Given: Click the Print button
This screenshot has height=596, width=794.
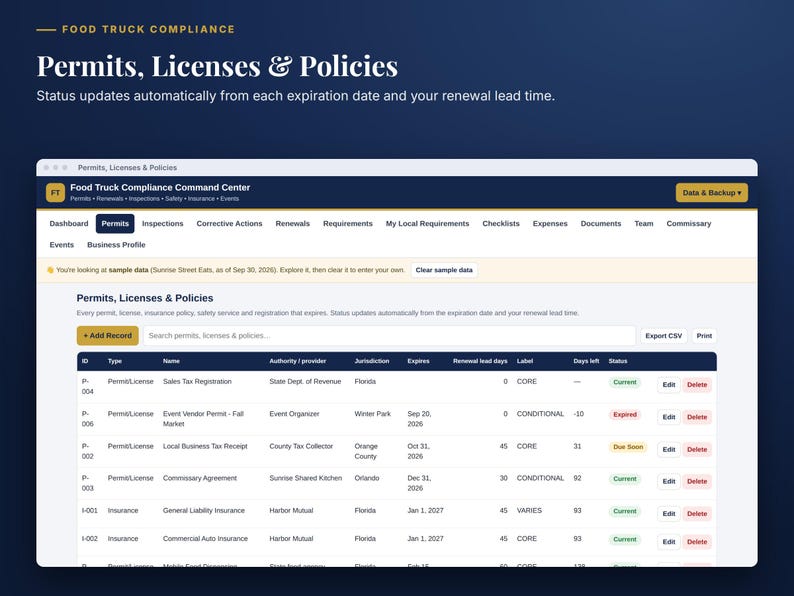Looking at the screenshot, I should point(704,336).
